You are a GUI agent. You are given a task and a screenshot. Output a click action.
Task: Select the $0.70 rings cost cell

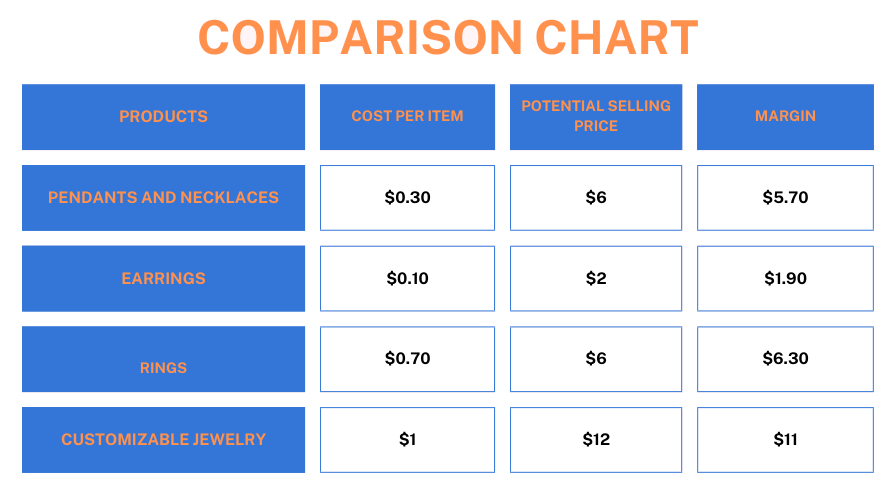407,359
